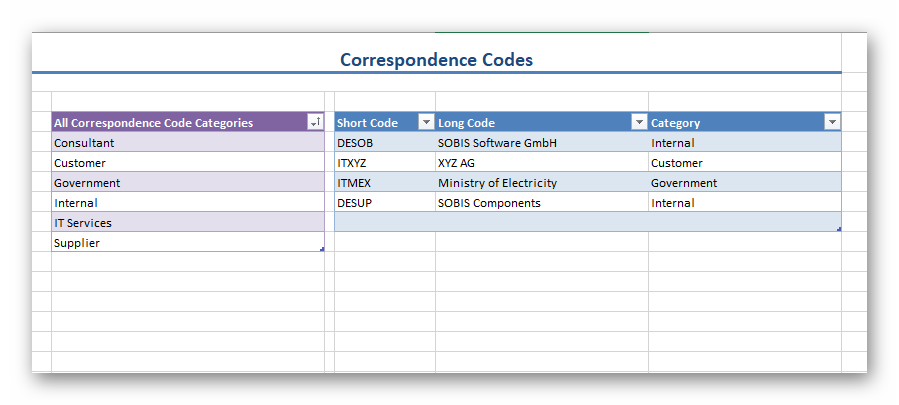Viewport: 899px width, 405px height.
Task: Select the IT Services category cell
Action: [187, 223]
